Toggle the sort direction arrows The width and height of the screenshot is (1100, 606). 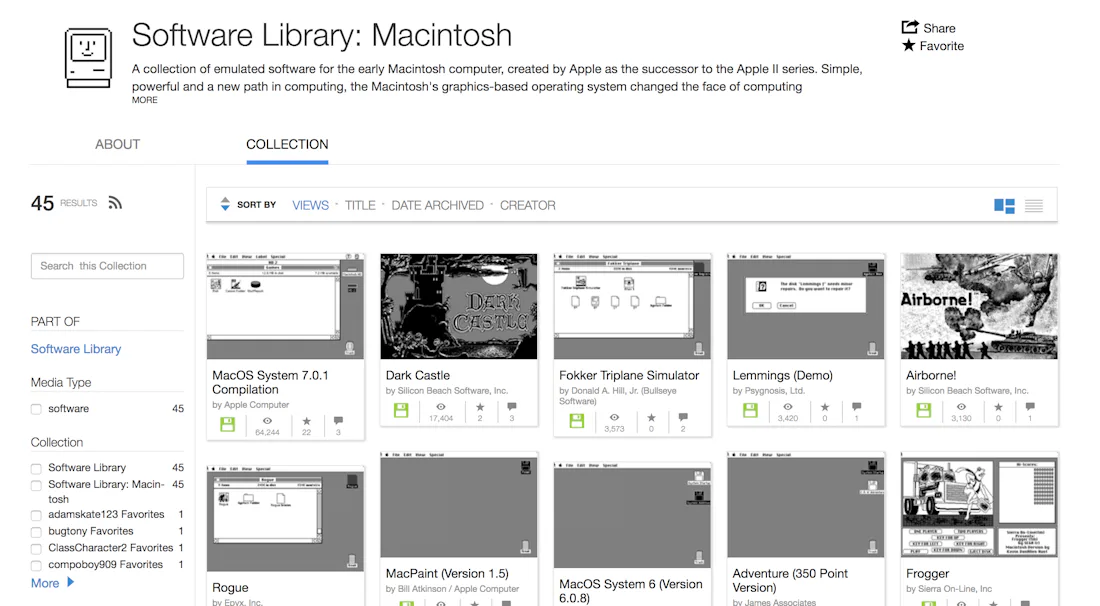tap(225, 204)
